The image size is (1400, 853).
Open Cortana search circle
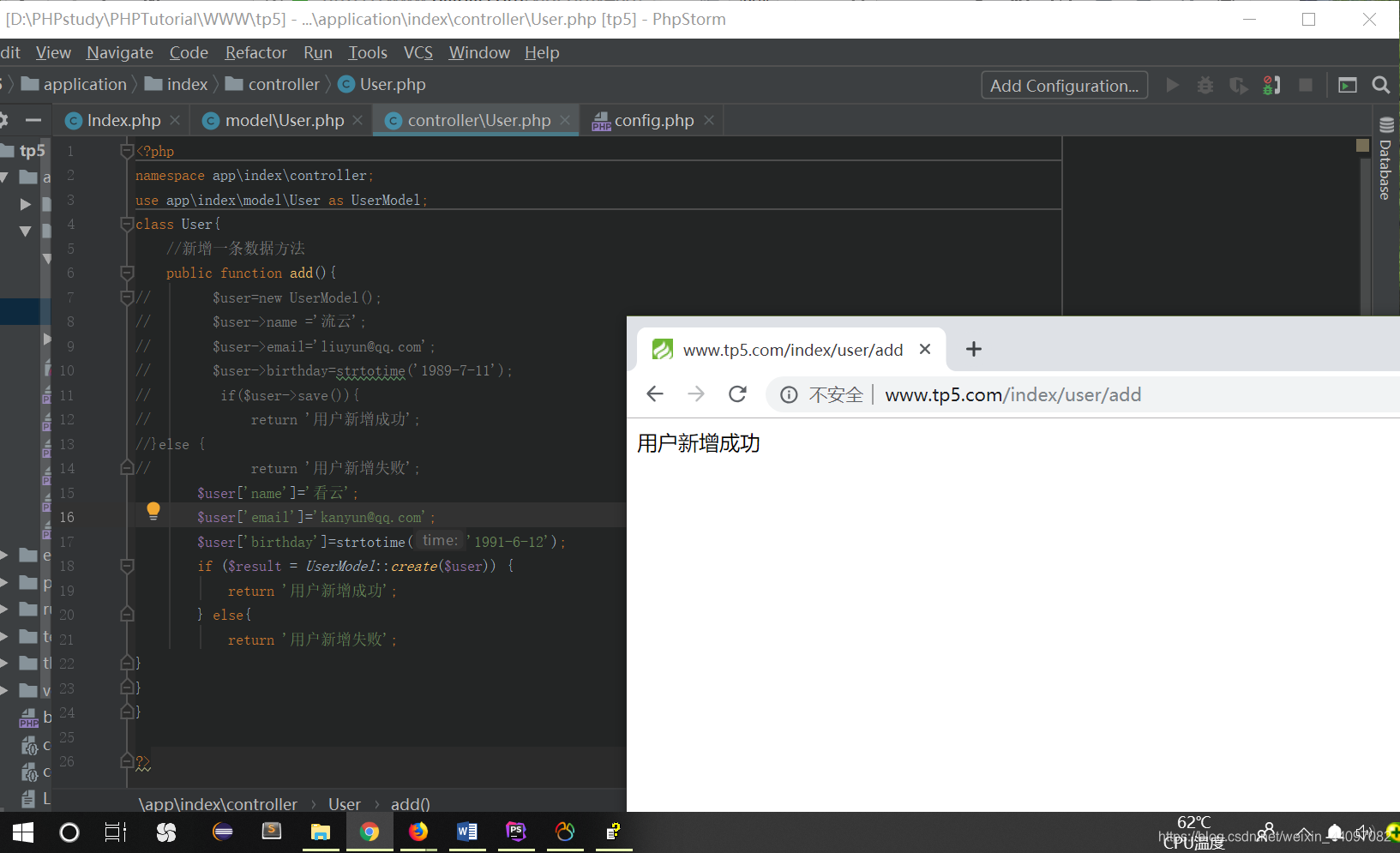point(69,832)
